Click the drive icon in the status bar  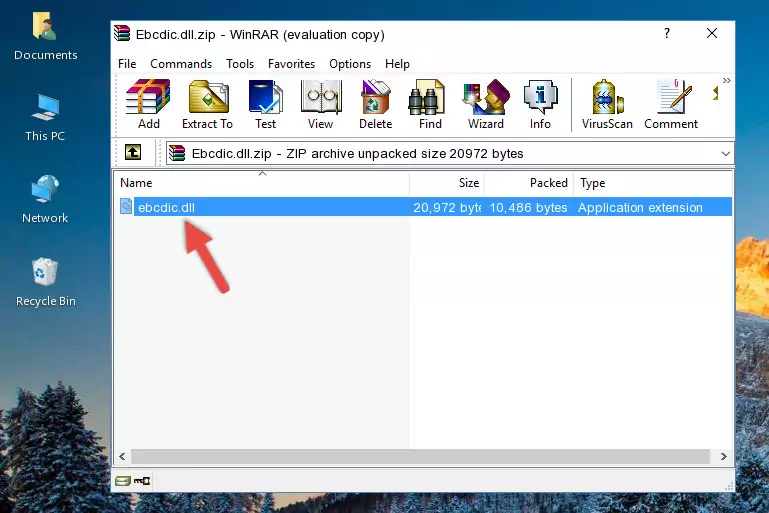(123, 481)
